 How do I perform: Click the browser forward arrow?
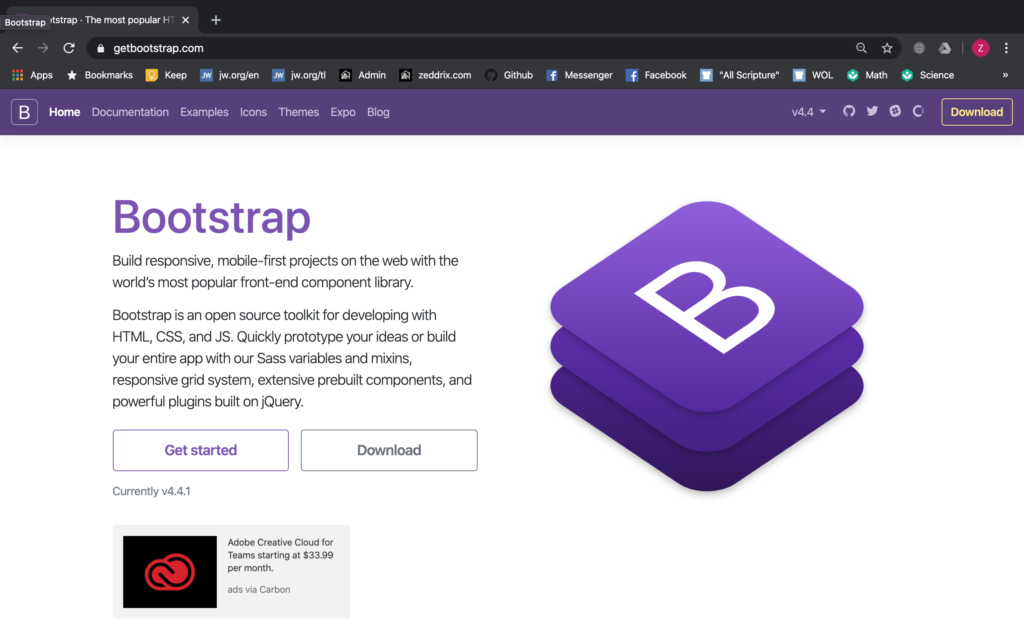[x=43, y=48]
